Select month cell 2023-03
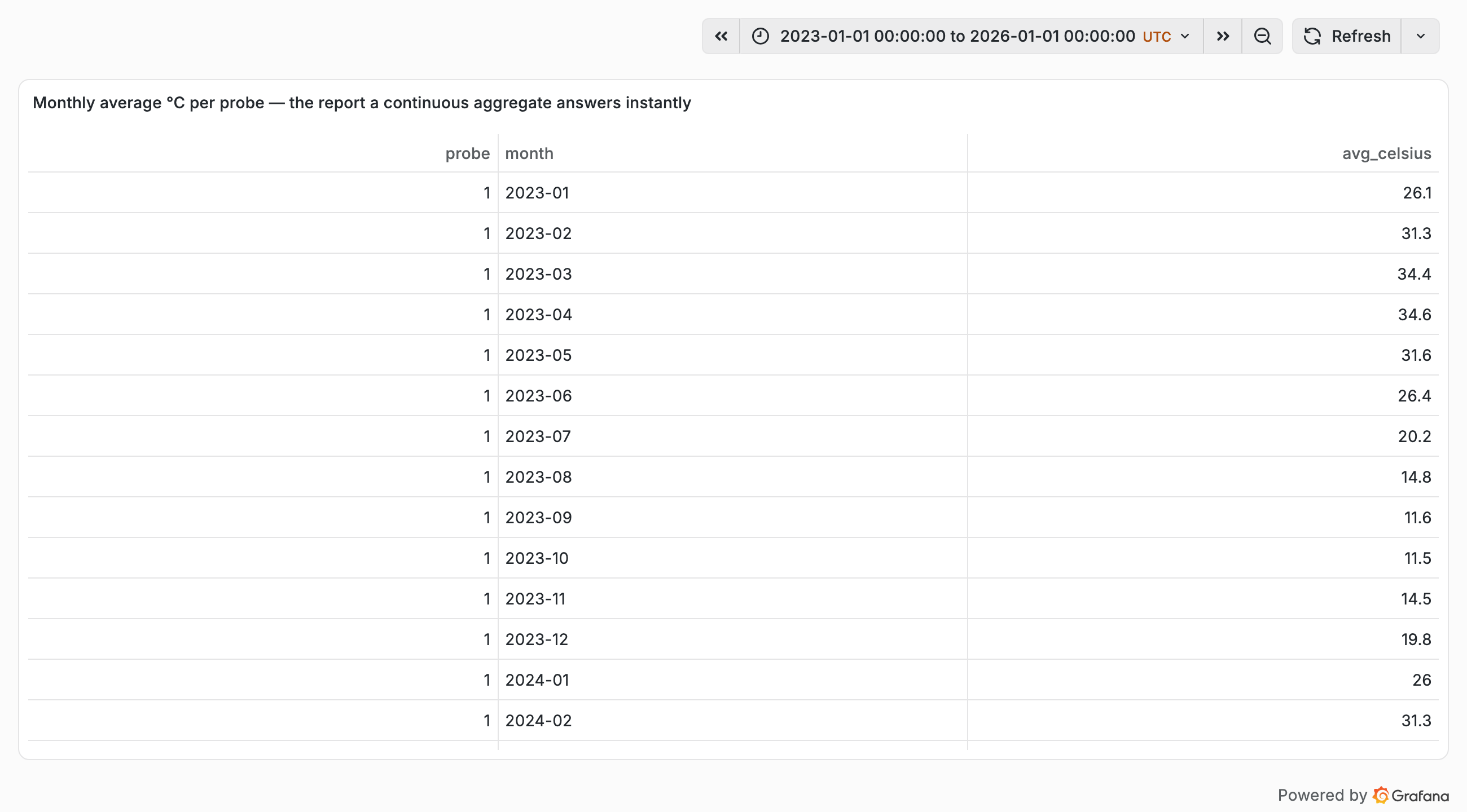This screenshot has width=1467, height=812. coord(538,274)
